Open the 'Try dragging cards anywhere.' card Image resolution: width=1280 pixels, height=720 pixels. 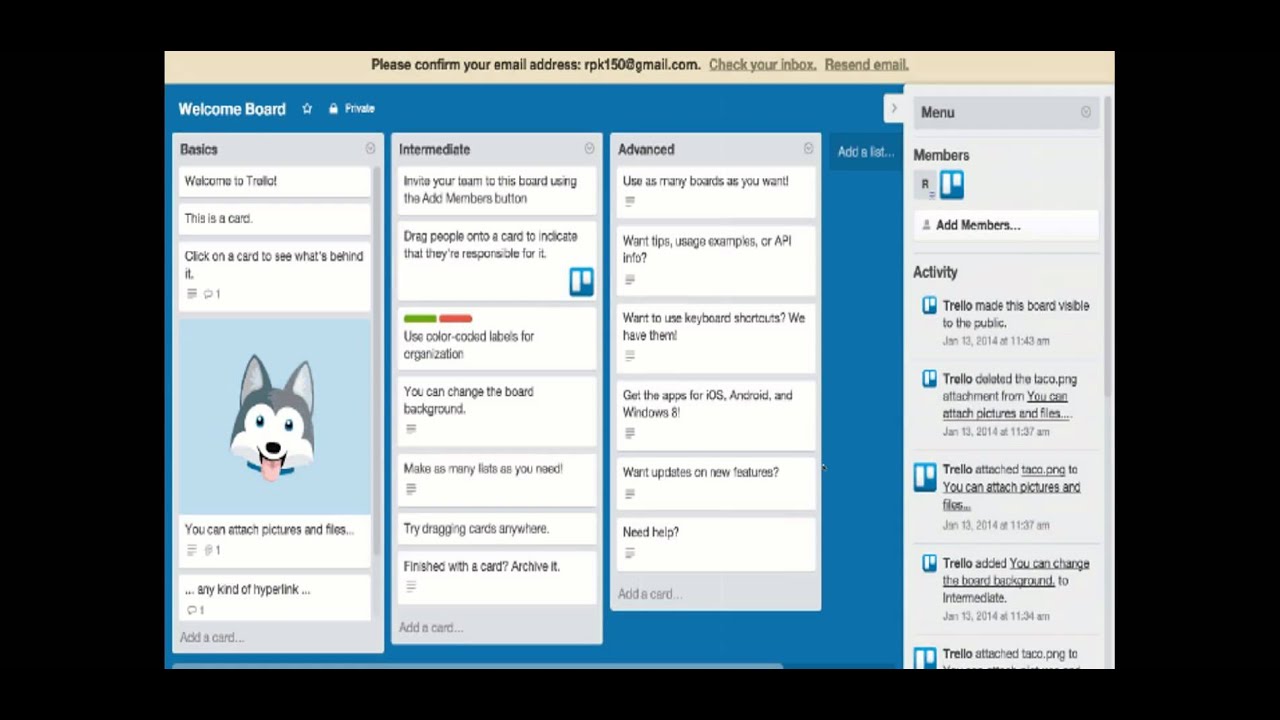[497, 529]
